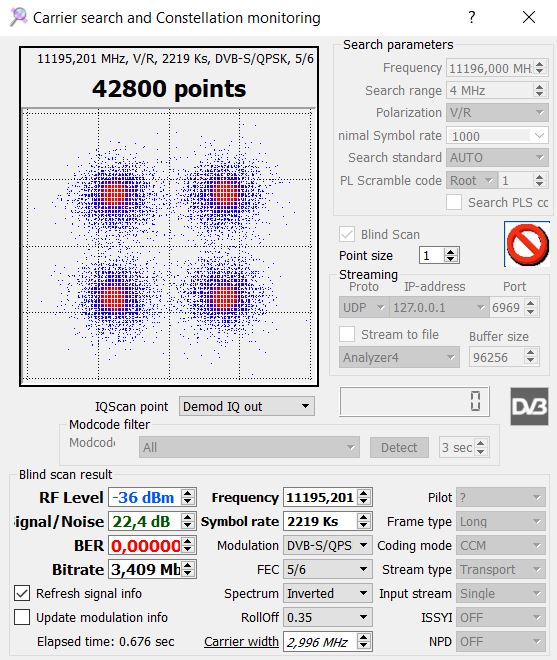Adjust the 3 sec detect time stepper

[x=481, y=447]
